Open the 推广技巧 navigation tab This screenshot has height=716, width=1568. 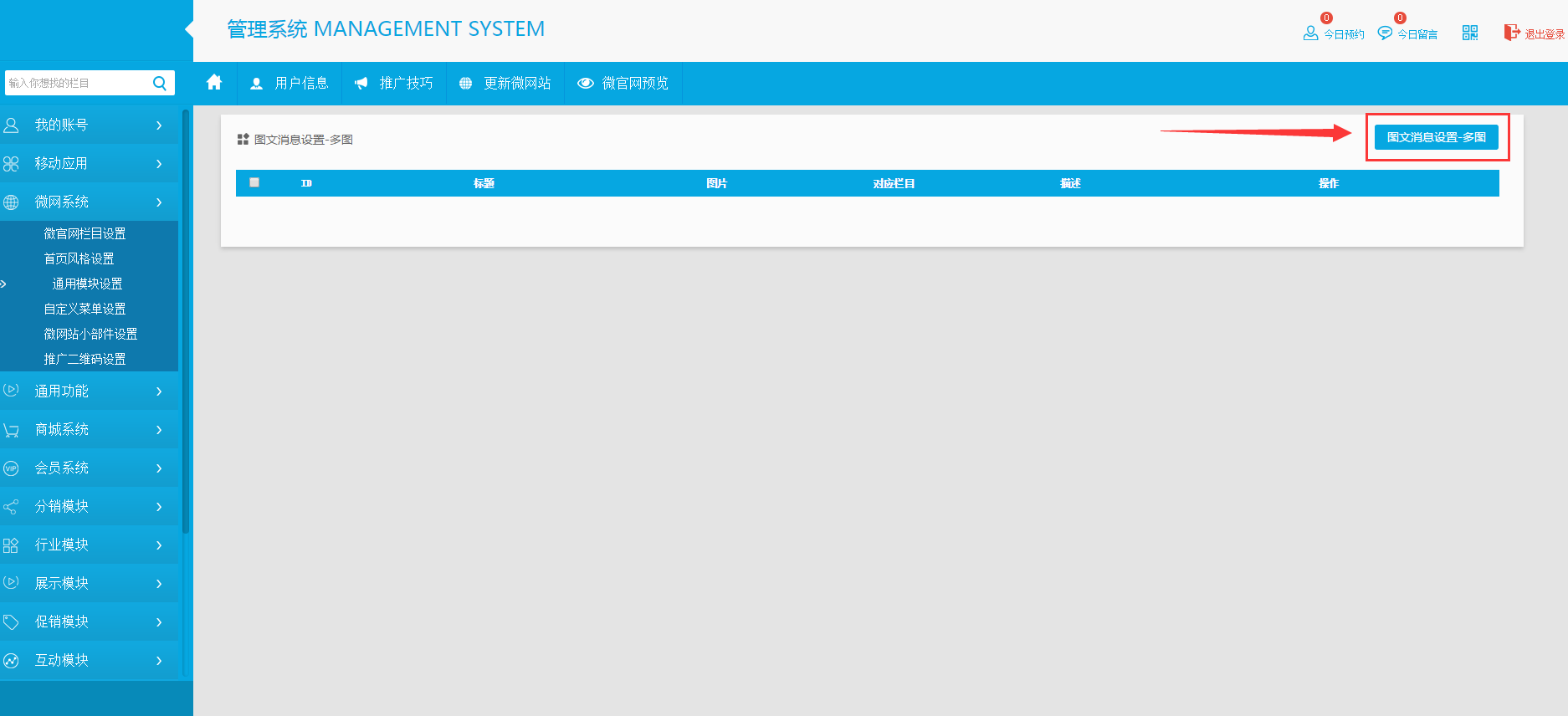coord(394,84)
